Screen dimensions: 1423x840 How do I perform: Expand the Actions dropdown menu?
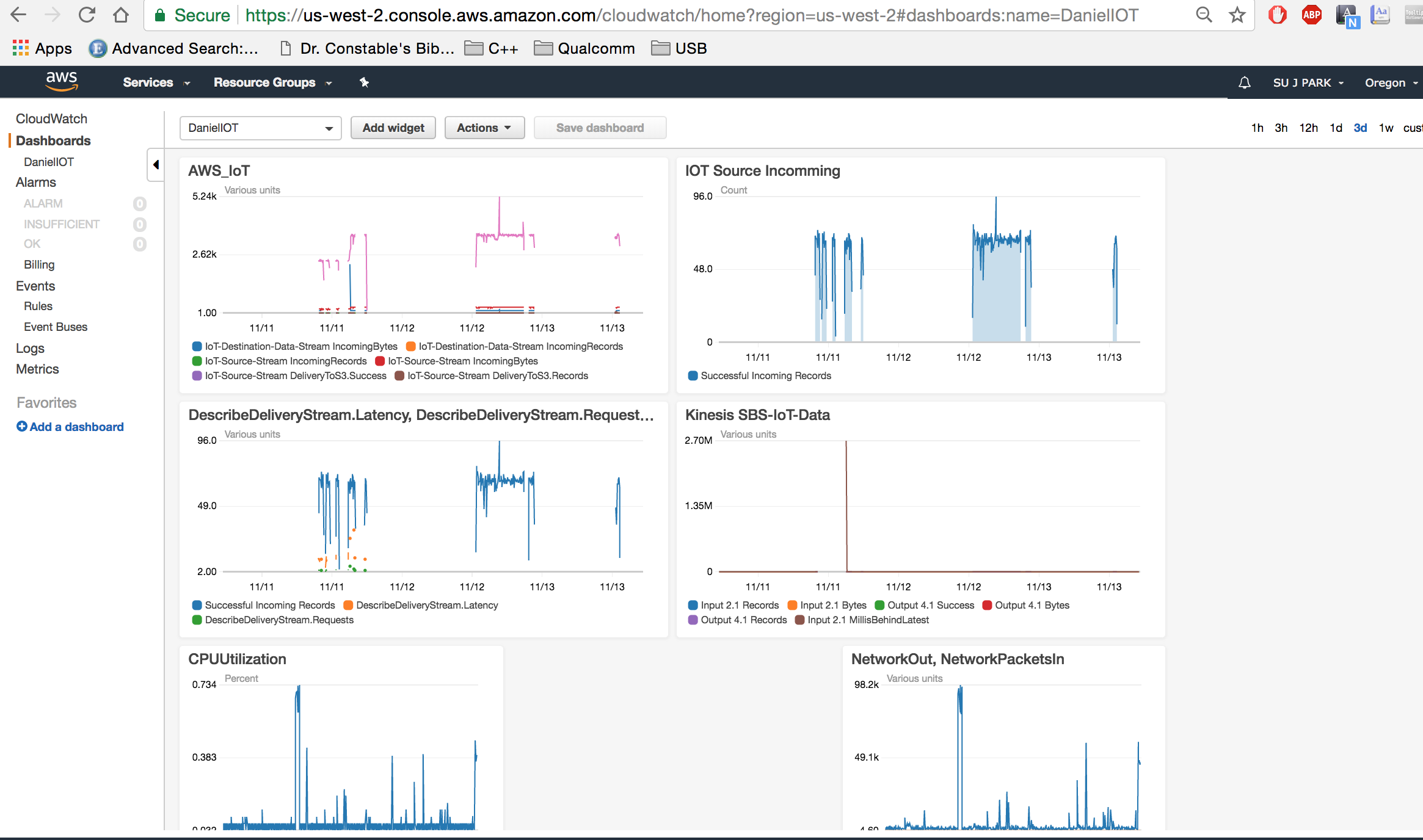(x=484, y=128)
